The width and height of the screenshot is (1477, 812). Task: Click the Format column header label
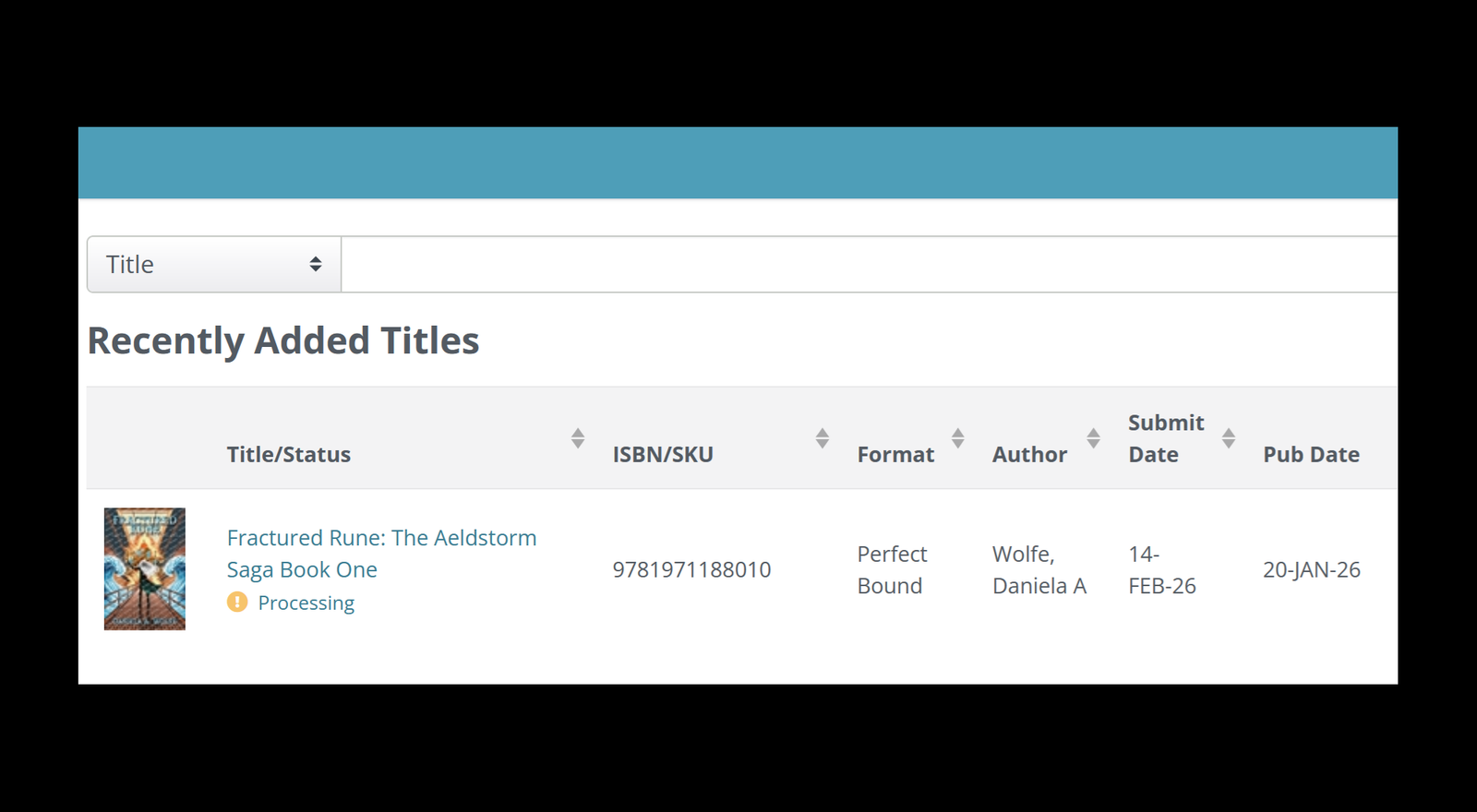(x=895, y=455)
